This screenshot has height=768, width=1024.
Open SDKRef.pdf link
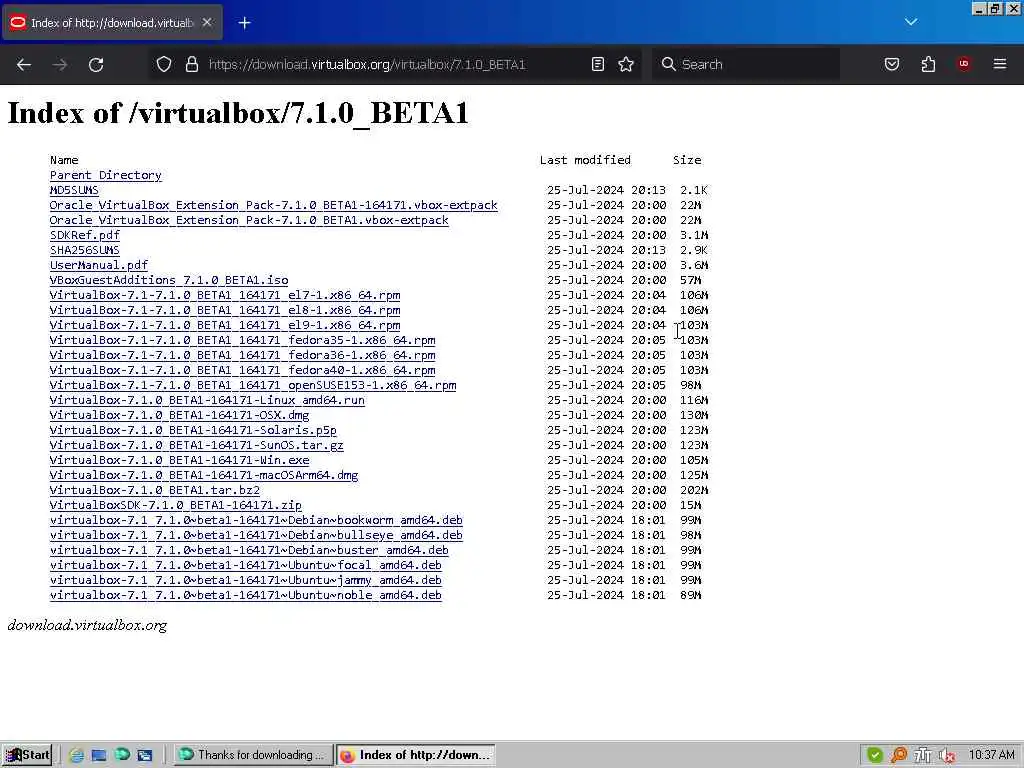pyautogui.click(x=85, y=235)
